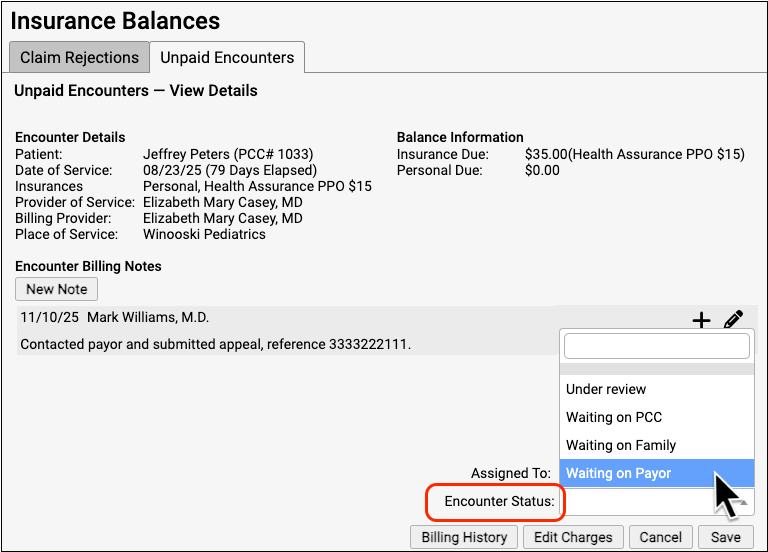Open the Billing History
Image resolution: width=768 pixels, height=552 pixels.
(x=464, y=537)
